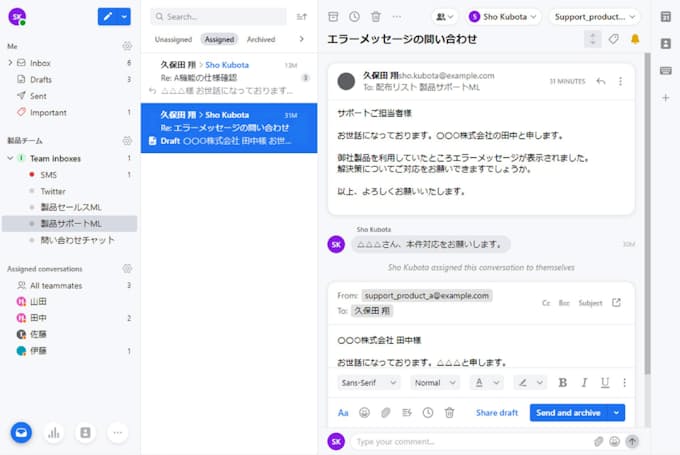
Task: Click the Cc link in draft
Action: coord(546,303)
